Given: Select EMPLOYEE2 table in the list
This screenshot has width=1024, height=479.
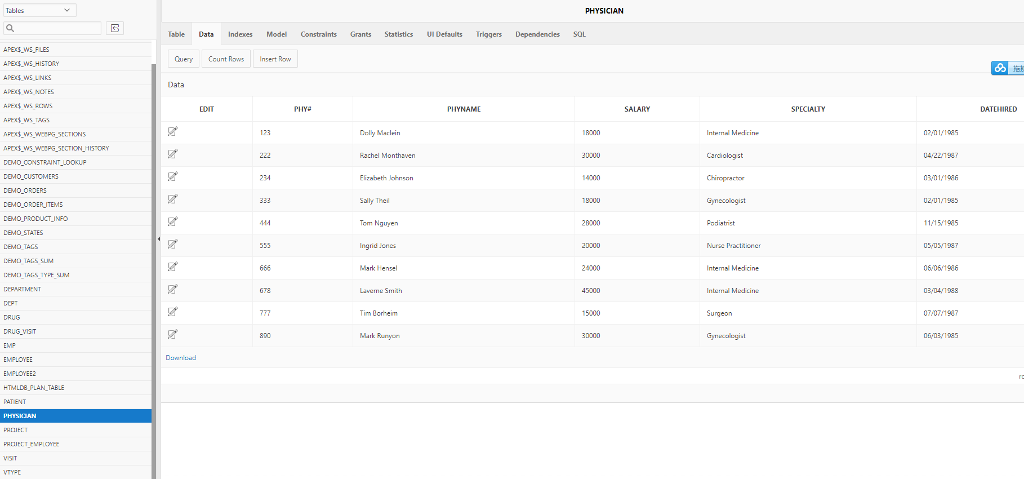Looking at the screenshot, I should pyautogui.click(x=76, y=373).
